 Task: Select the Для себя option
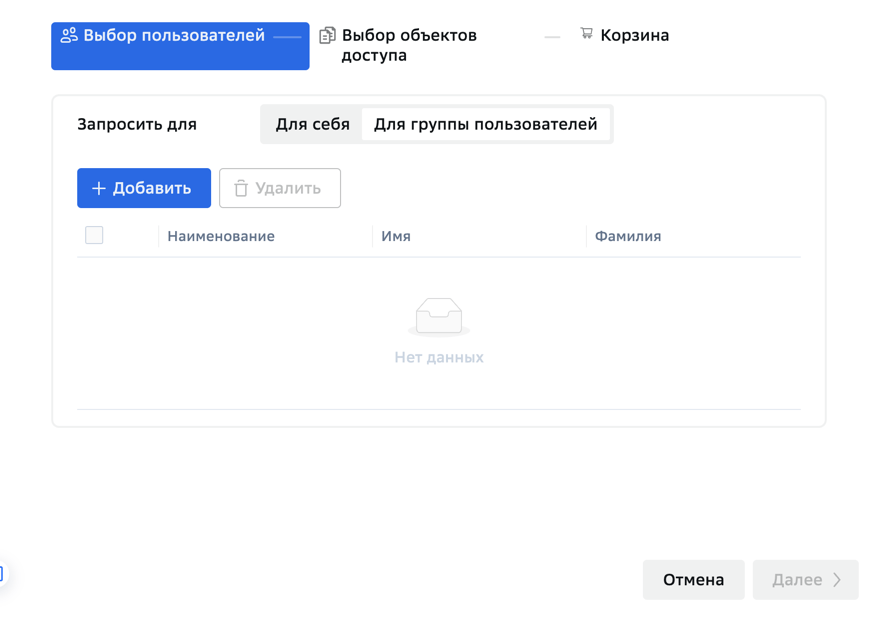click(x=312, y=124)
